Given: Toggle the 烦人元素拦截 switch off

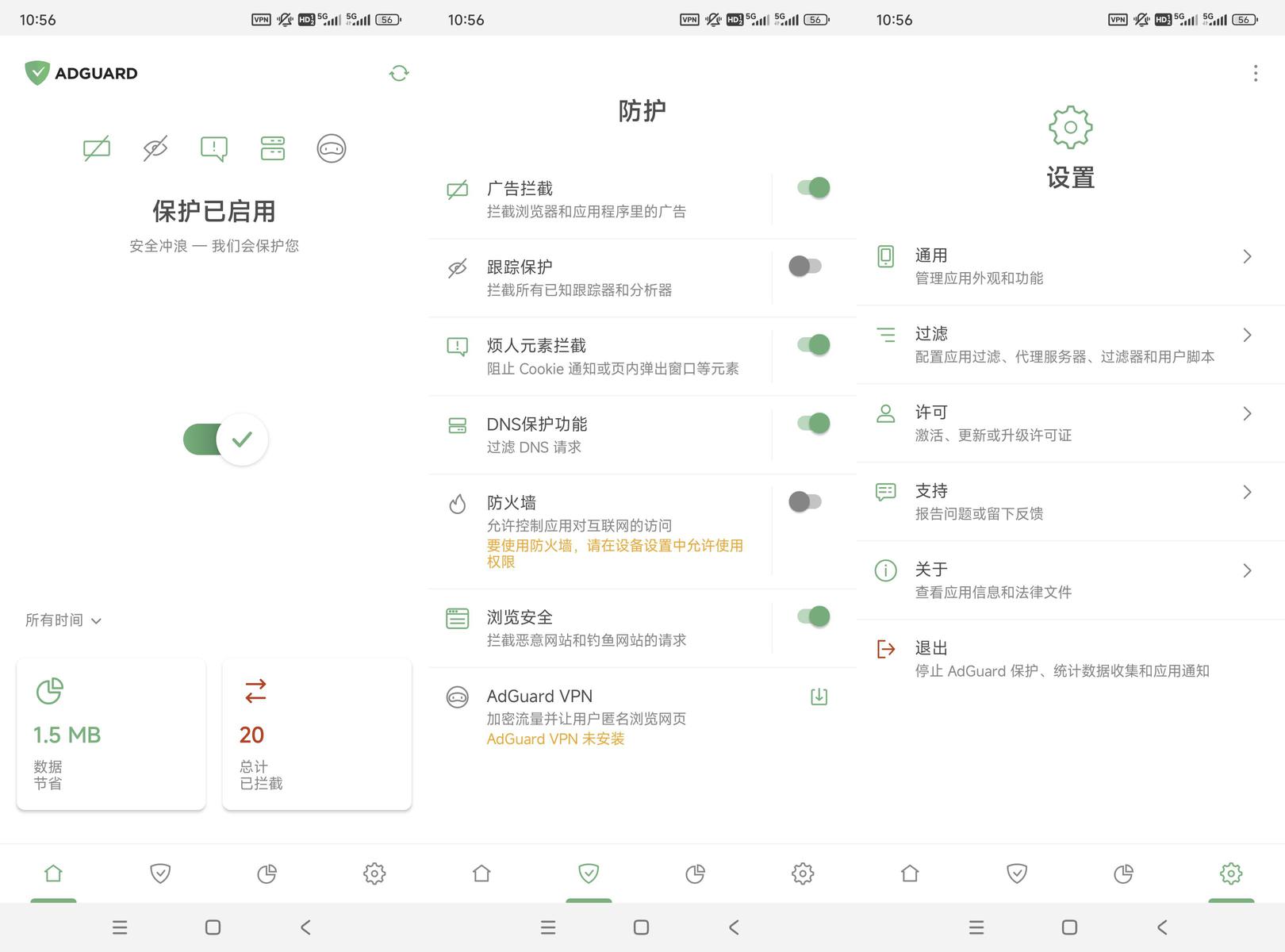Looking at the screenshot, I should point(814,345).
